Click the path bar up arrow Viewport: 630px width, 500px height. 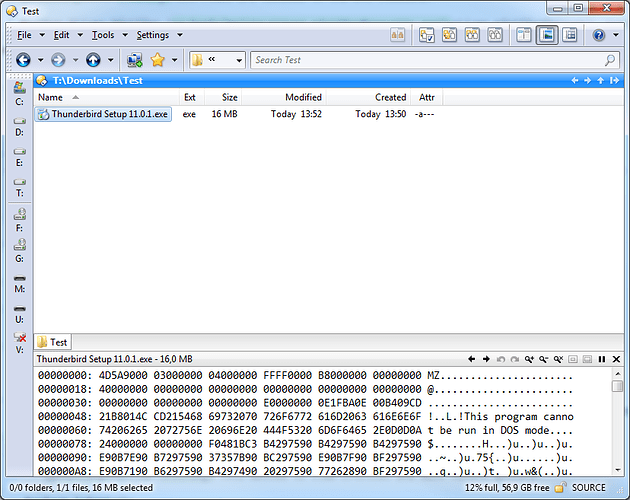coord(601,81)
